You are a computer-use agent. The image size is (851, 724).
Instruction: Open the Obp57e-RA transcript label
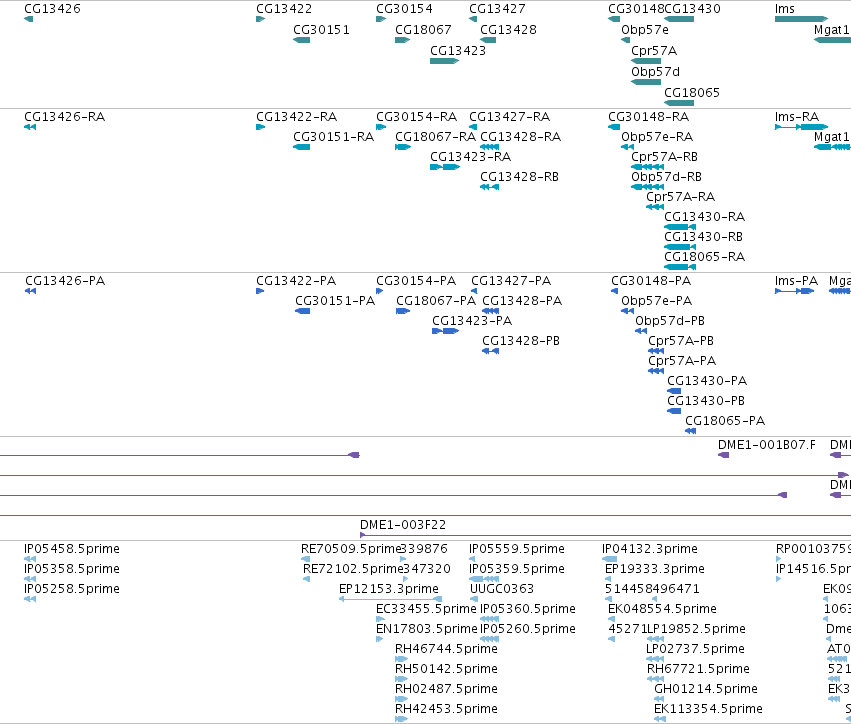tap(657, 137)
